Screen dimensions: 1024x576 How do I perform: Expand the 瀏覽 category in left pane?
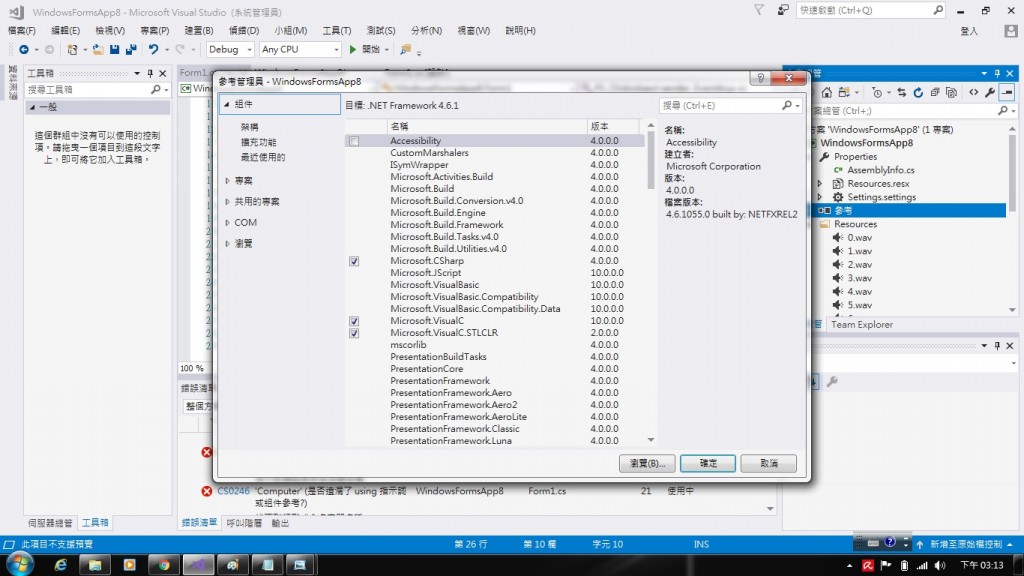tap(227, 244)
